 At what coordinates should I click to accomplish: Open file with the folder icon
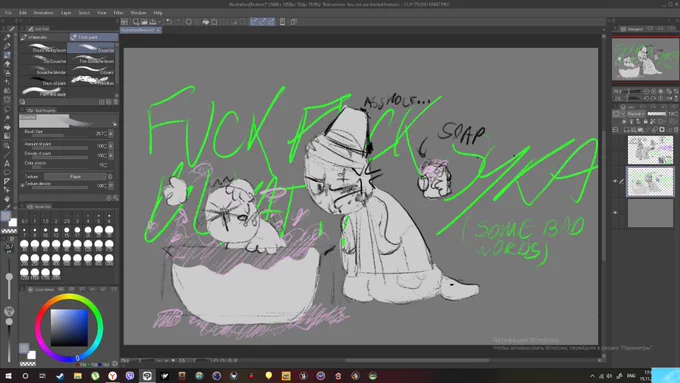(x=144, y=22)
